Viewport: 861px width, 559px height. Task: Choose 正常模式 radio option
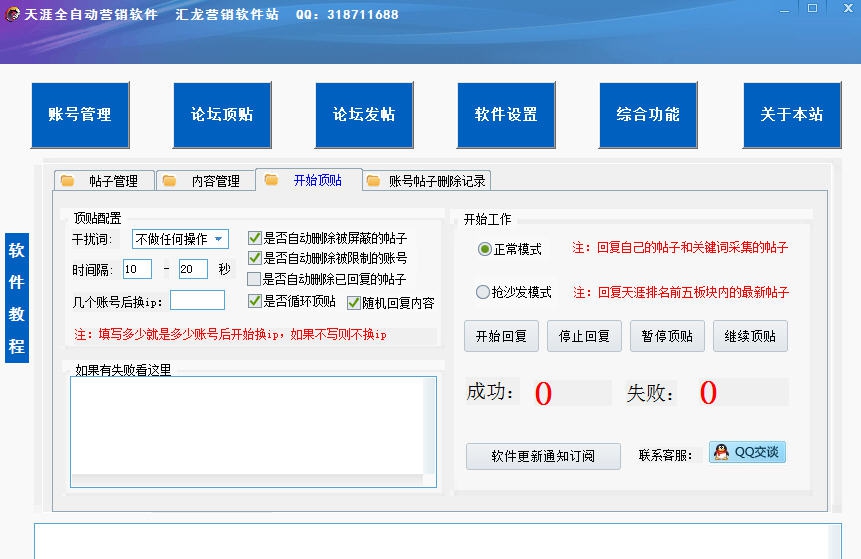point(485,249)
